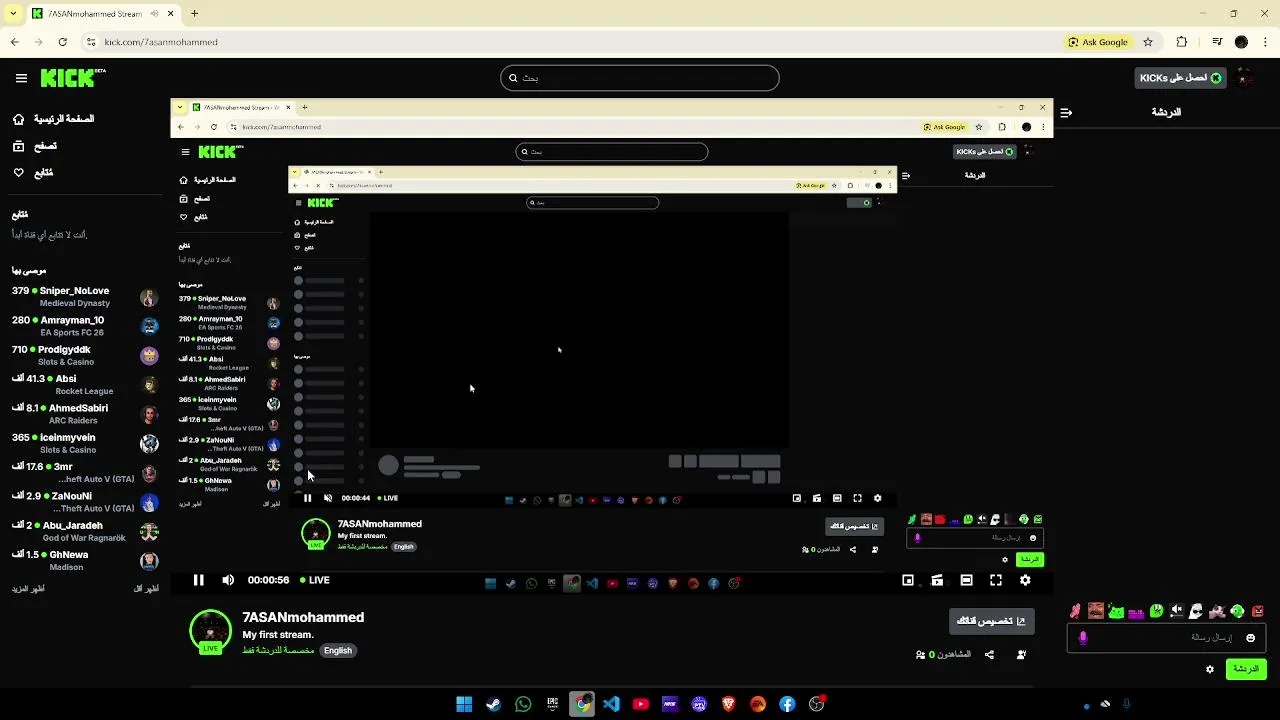This screenshot has height=720, width=1280.
Task: Open Chrome three-dot menu
Action: point(1265,42)
